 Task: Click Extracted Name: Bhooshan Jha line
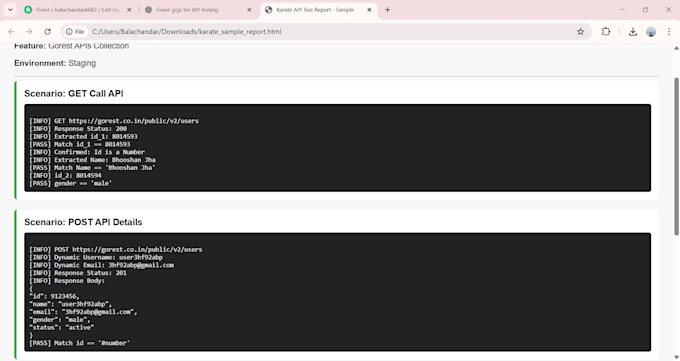coord(92,160)
